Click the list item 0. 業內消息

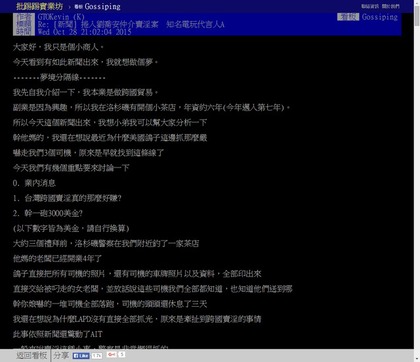click(34, 183)
